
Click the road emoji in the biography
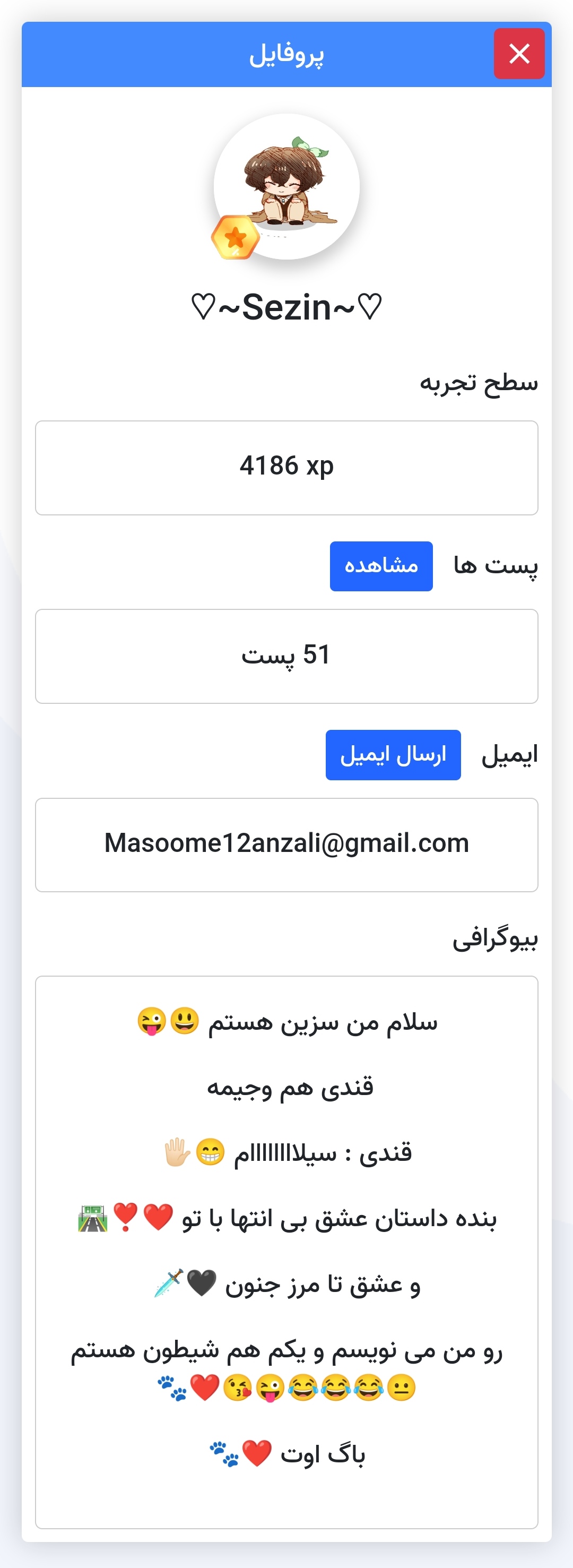pos(93,1218)
